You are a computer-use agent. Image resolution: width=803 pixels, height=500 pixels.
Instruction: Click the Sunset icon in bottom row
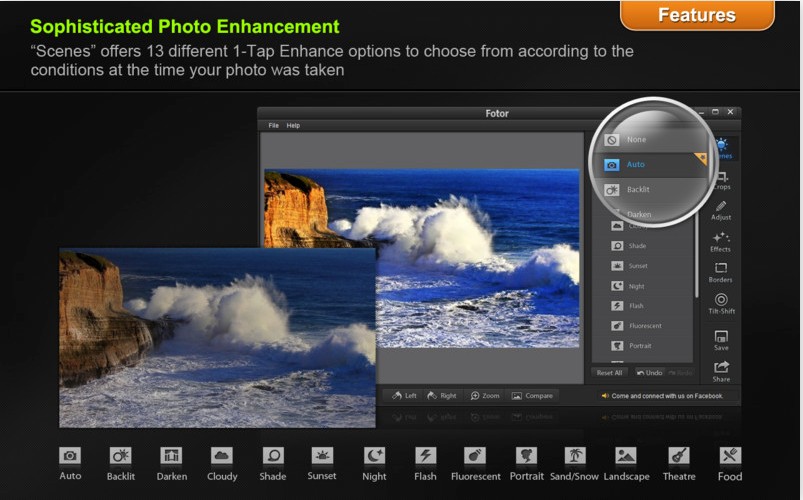pos(322,456)
